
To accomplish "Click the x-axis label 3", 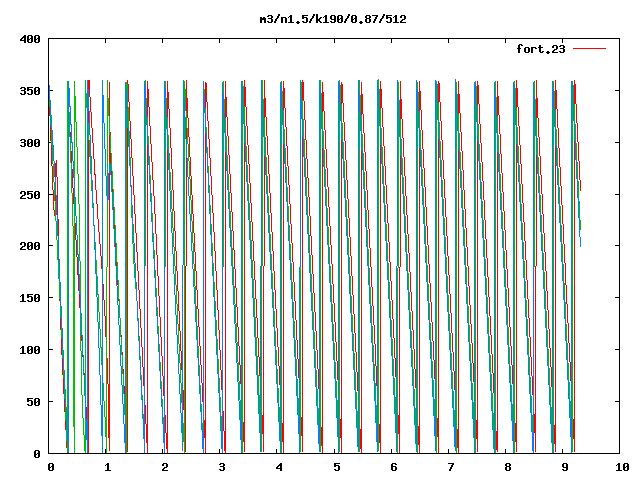I will 222,467.
